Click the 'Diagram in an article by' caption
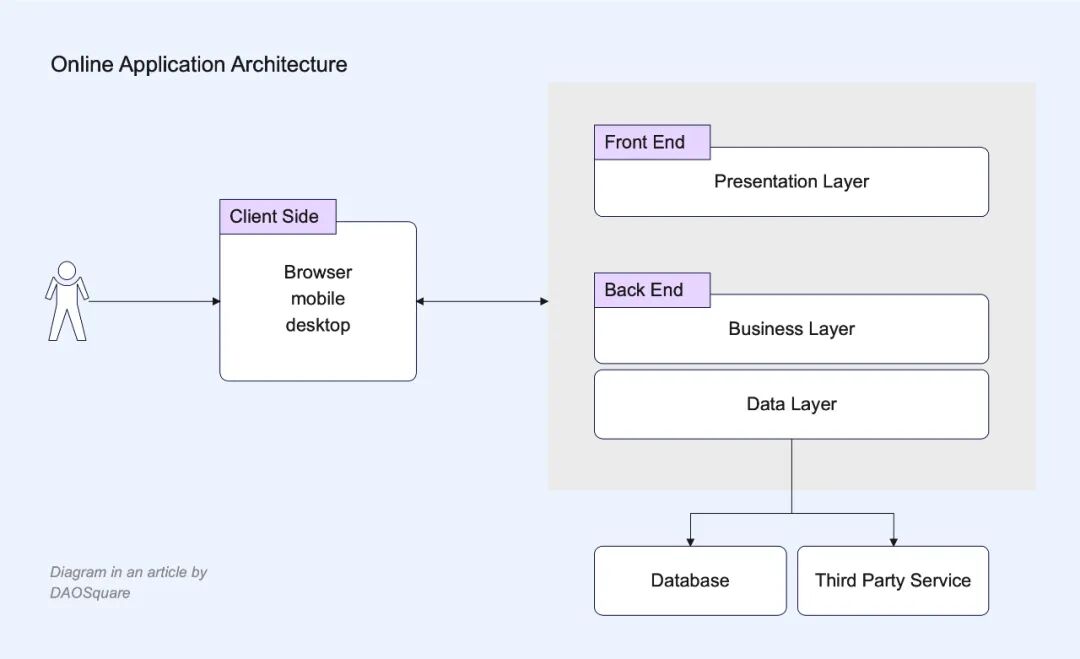 [x=128, y=572]
